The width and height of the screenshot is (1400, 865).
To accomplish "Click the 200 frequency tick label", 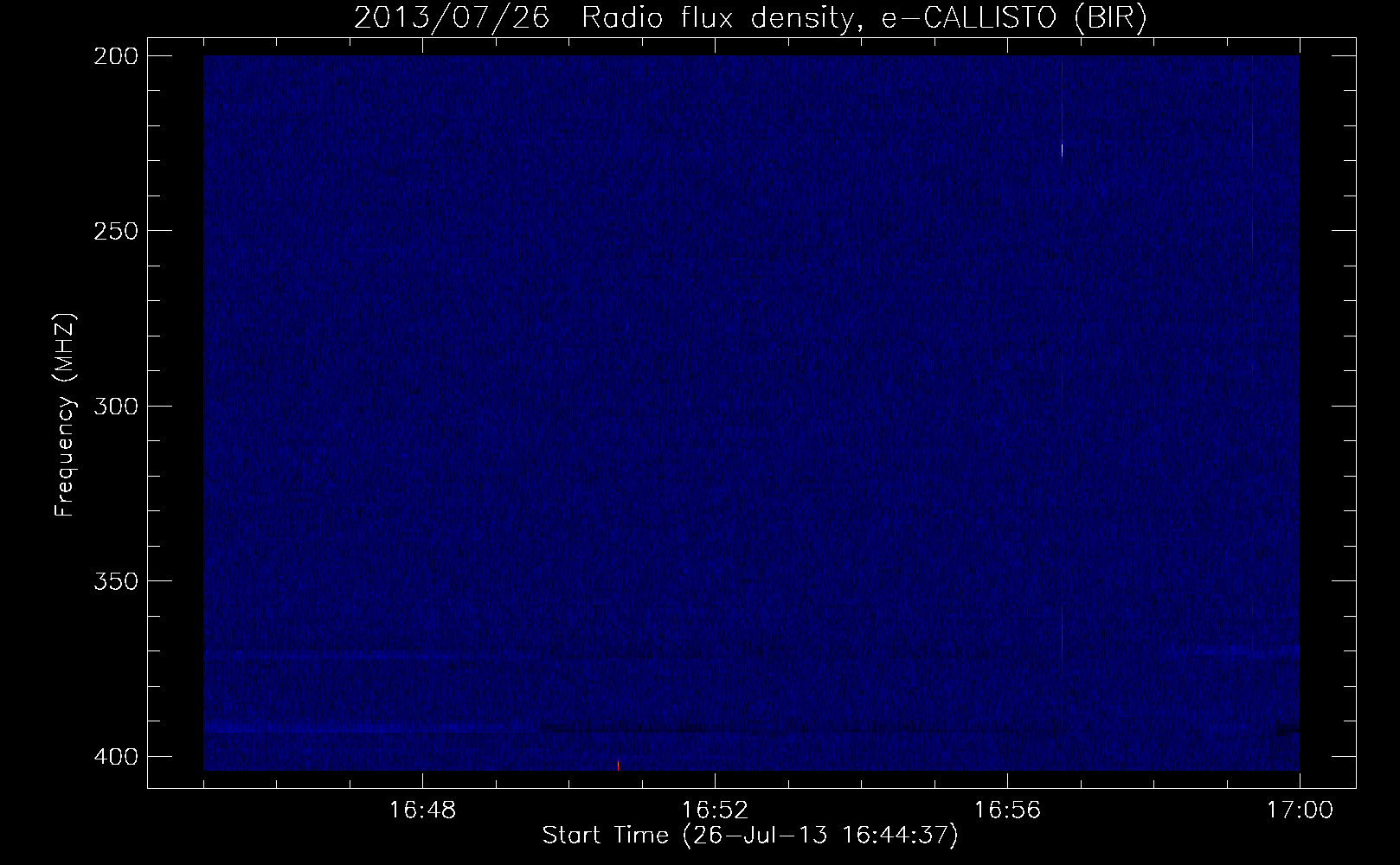I will (115, 55).
